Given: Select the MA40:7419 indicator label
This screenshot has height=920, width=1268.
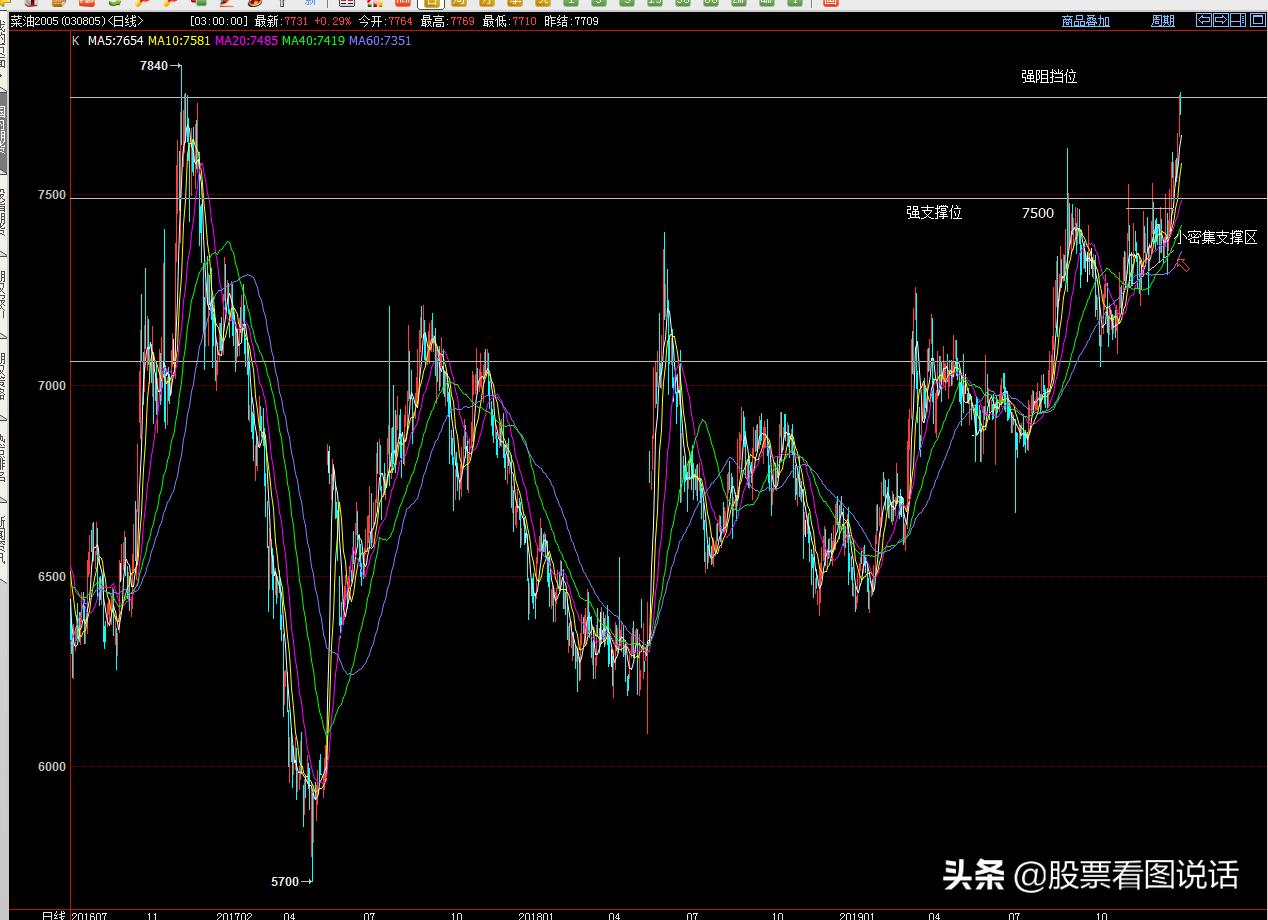Looking at the screenshot, I should (x=313, y=41).
